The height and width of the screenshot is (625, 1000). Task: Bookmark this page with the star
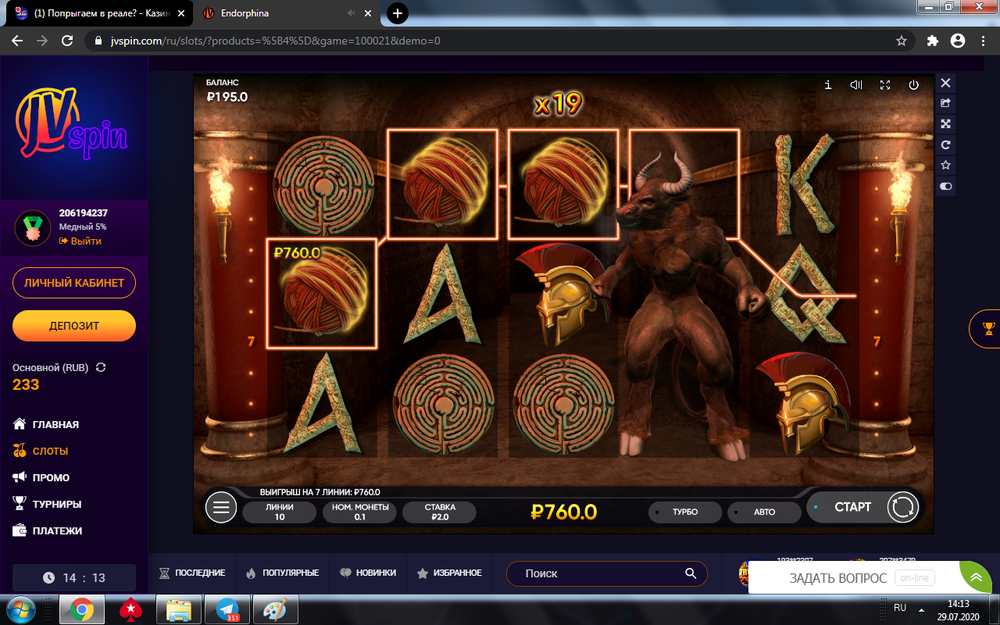click(x=901, y=41)
